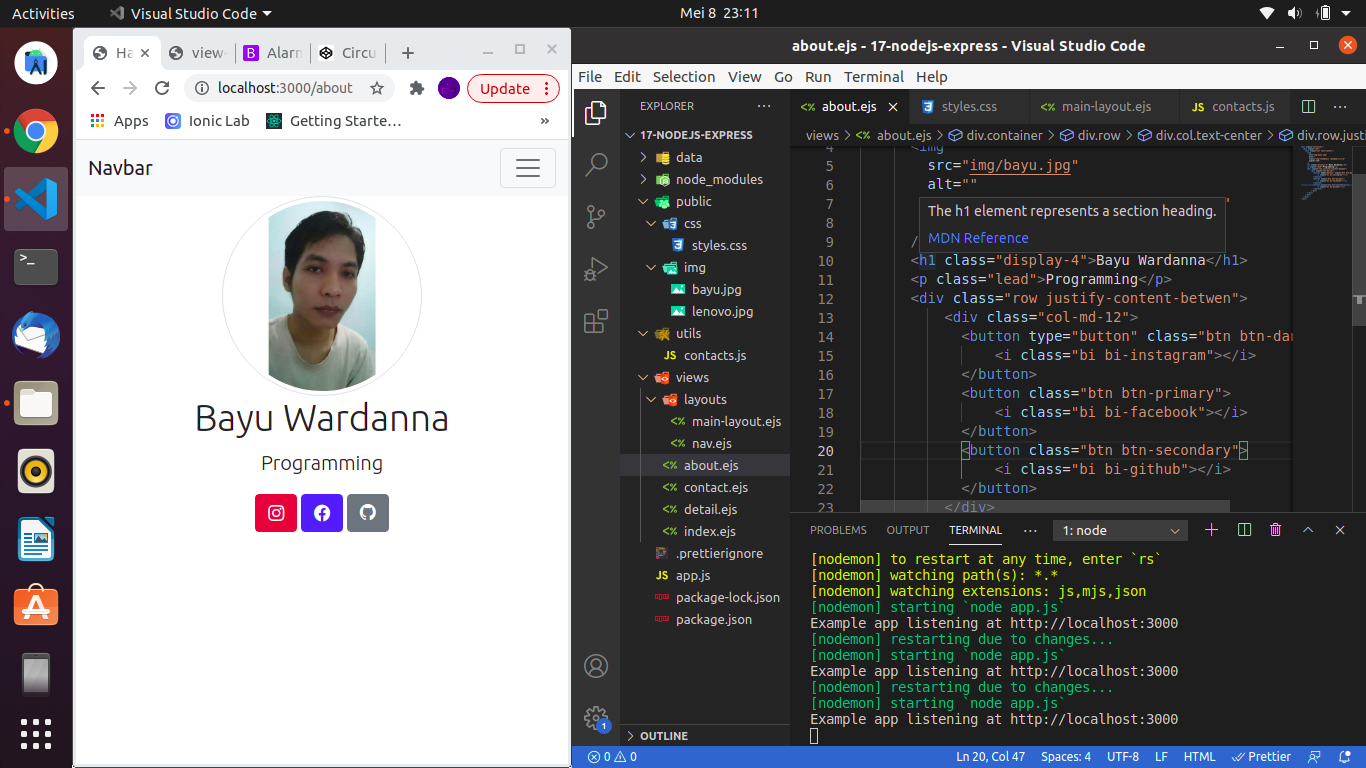Kill the terminal with trash icon
The height and width of the screenshot is (768, 1366).
pyautogui.click(x=1275, y=530)
